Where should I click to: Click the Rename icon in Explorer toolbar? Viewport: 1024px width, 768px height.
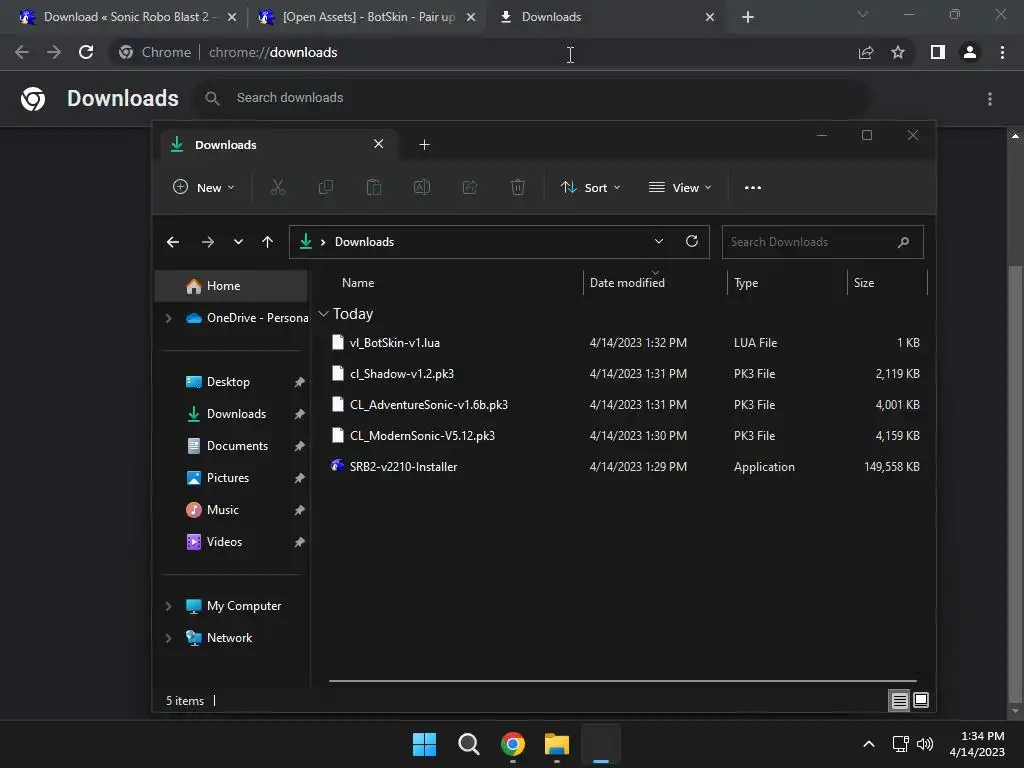click(422, 187)
